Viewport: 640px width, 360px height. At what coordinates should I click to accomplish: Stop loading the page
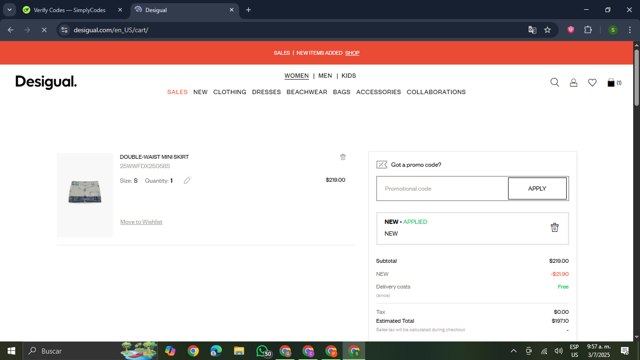[x=44, y=30]
